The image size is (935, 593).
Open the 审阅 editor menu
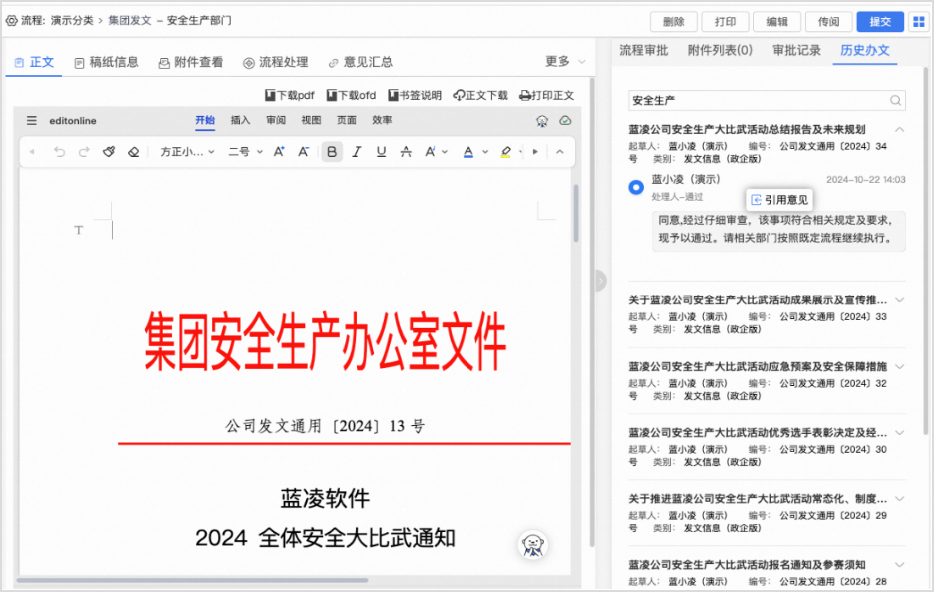click(x=275, y=121)
